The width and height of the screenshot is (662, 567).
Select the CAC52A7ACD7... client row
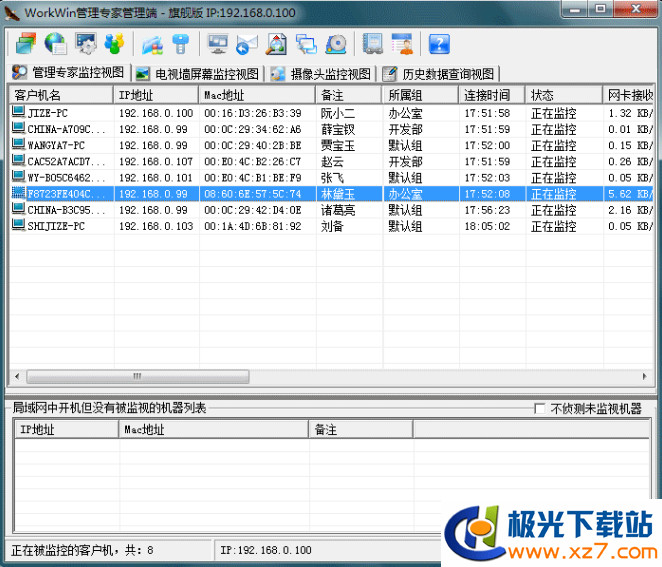331,161
